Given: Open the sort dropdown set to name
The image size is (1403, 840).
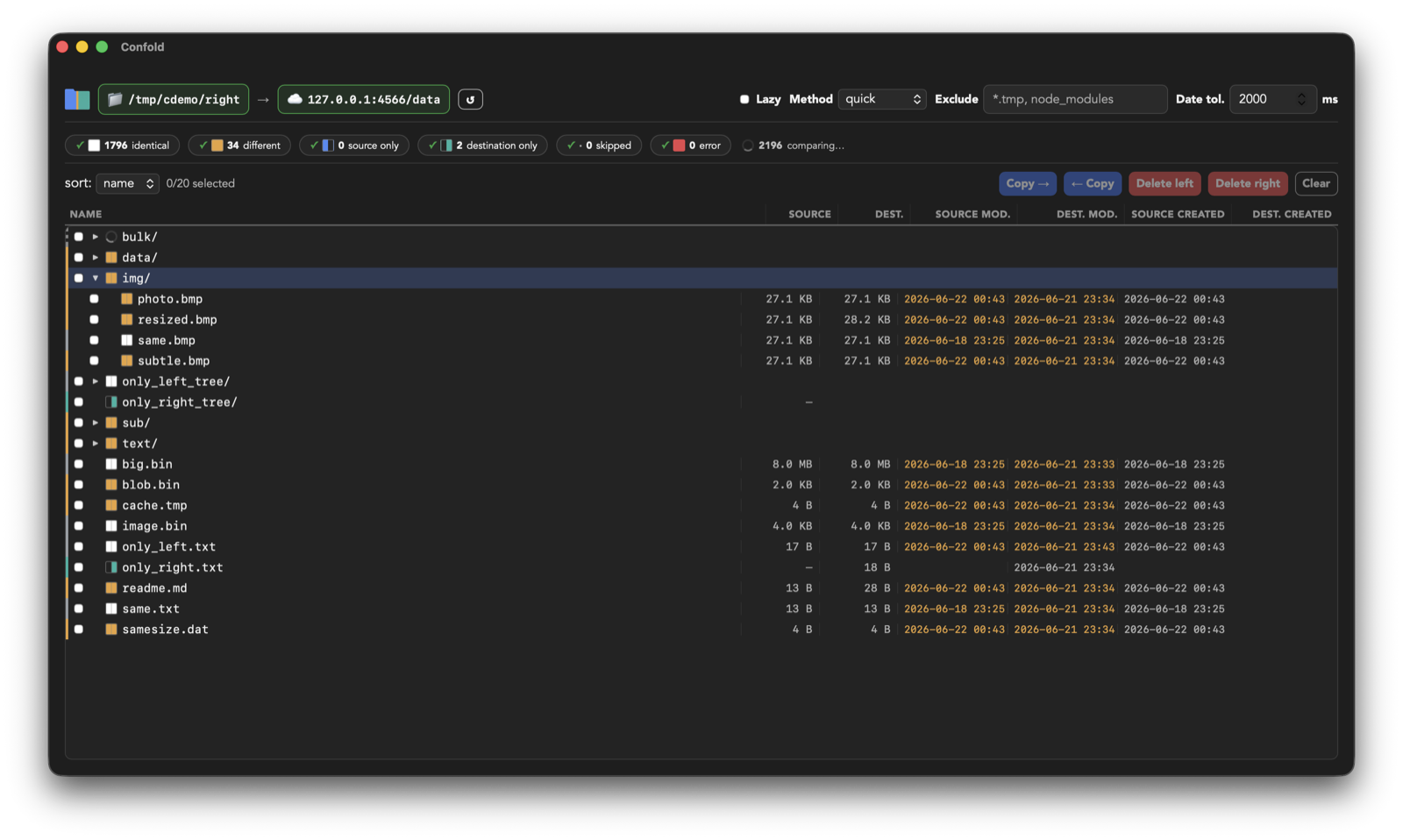Looking at the screenshot, I should [x=127, y=183].
